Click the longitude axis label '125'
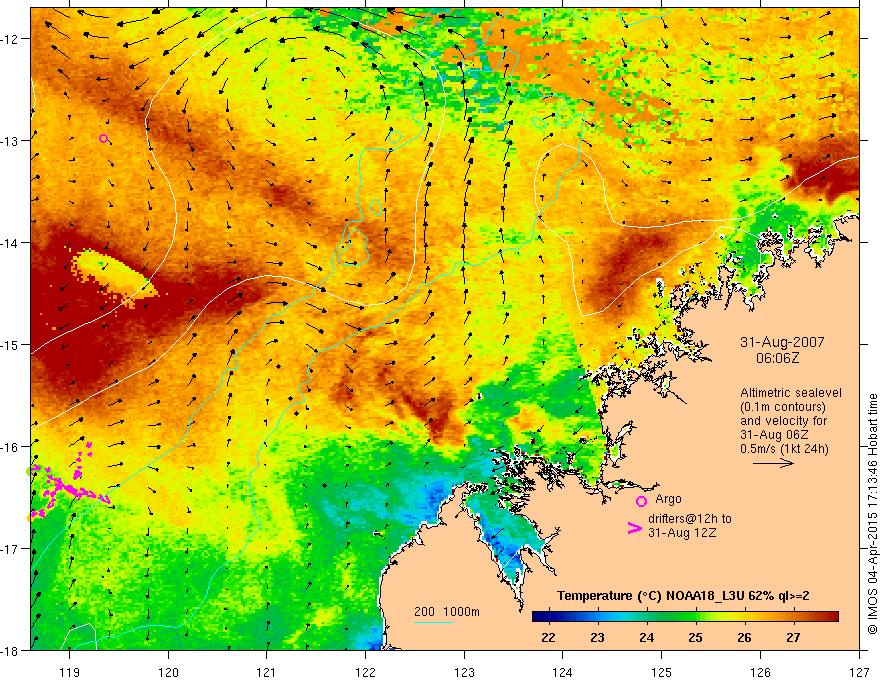The height and width of the screenshot is (680, 880). point(662,672)
